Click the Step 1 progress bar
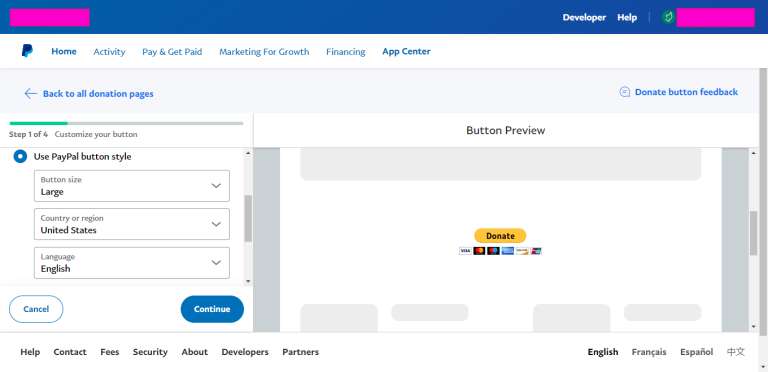 click(126, 123)
